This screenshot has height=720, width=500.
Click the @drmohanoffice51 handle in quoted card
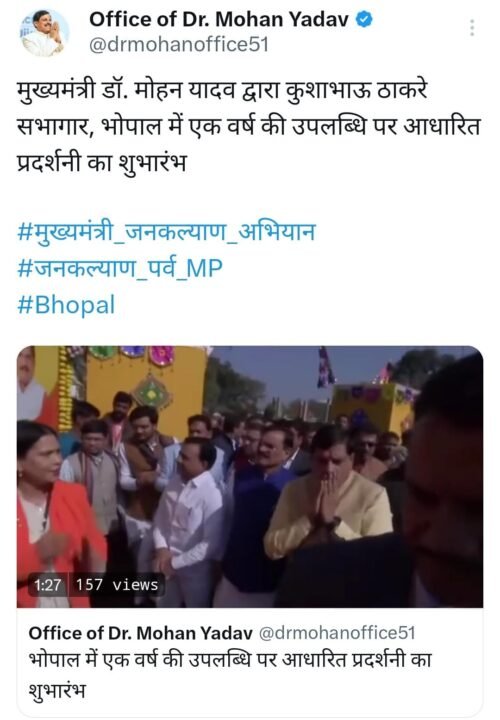[337, 633]
